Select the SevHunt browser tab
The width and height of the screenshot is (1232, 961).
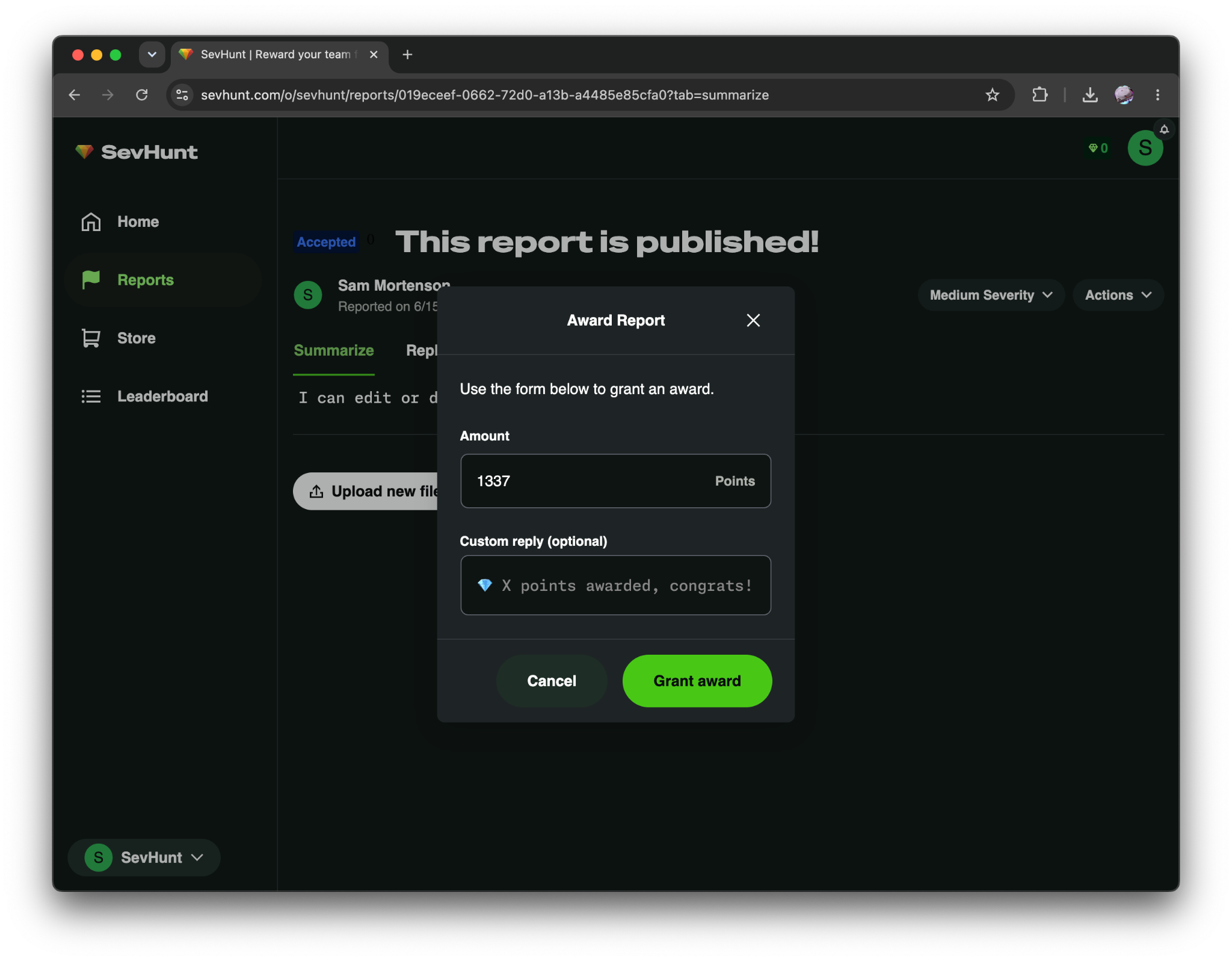pos(280,55)
